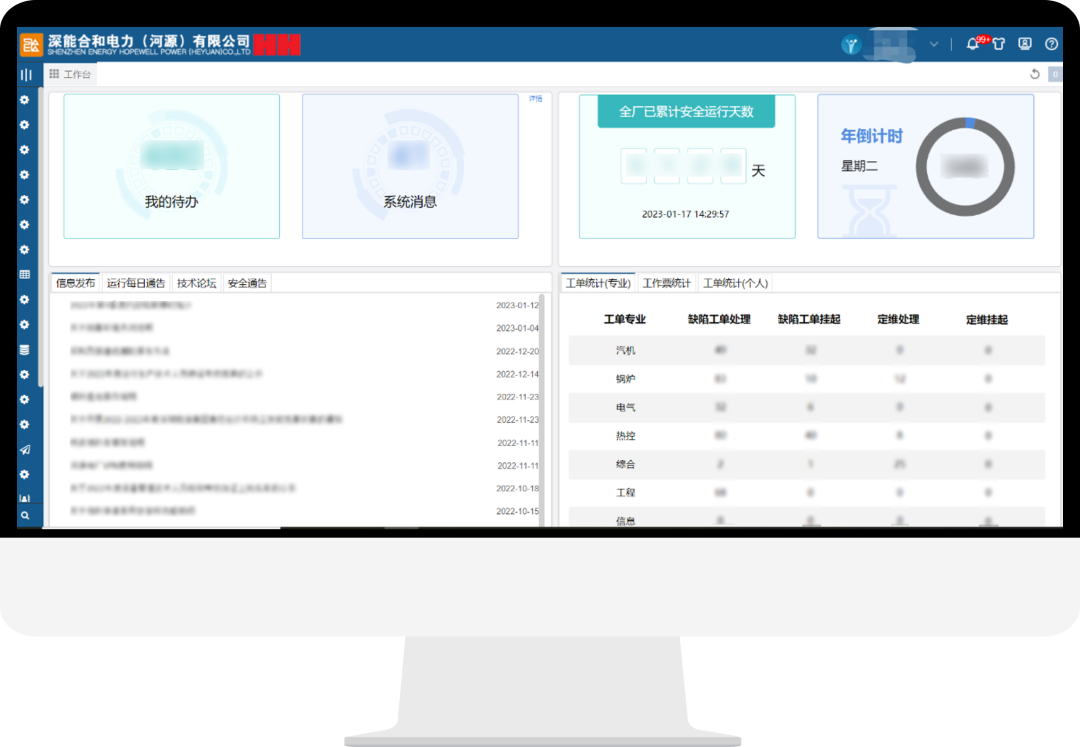Click the 年倒计时 donut progress ring

click(965, 167)
